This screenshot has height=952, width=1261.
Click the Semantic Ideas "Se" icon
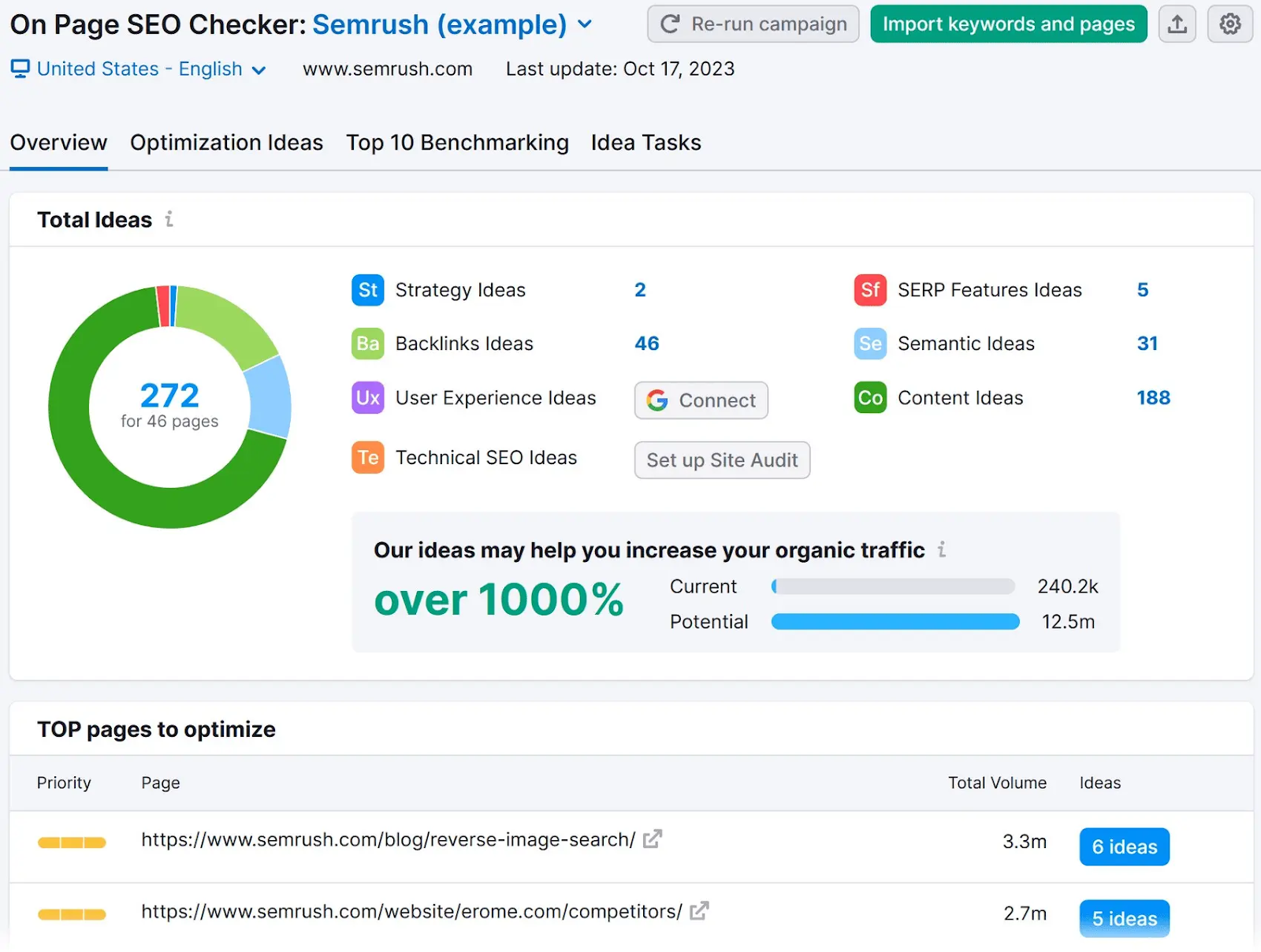click(869, 344)
